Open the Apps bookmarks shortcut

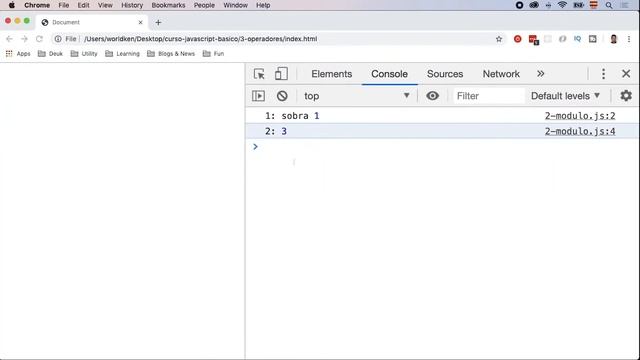(x=18, y=53)
